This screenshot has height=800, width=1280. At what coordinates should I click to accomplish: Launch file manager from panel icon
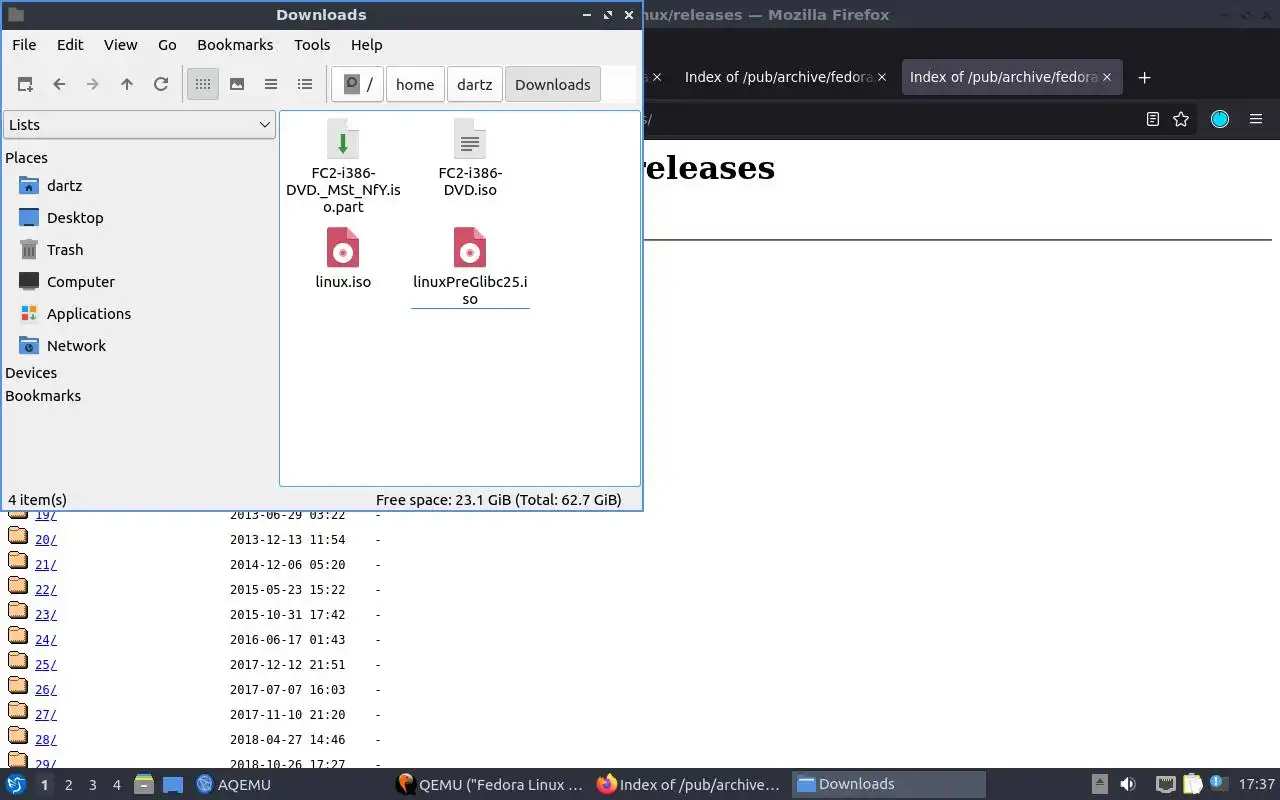point(144,785)
